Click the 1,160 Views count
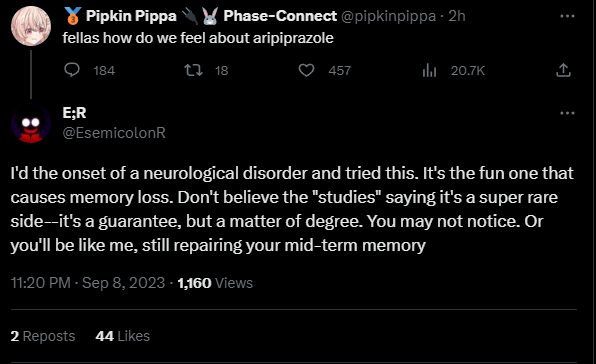596x364 pixels. pos(215,283)
